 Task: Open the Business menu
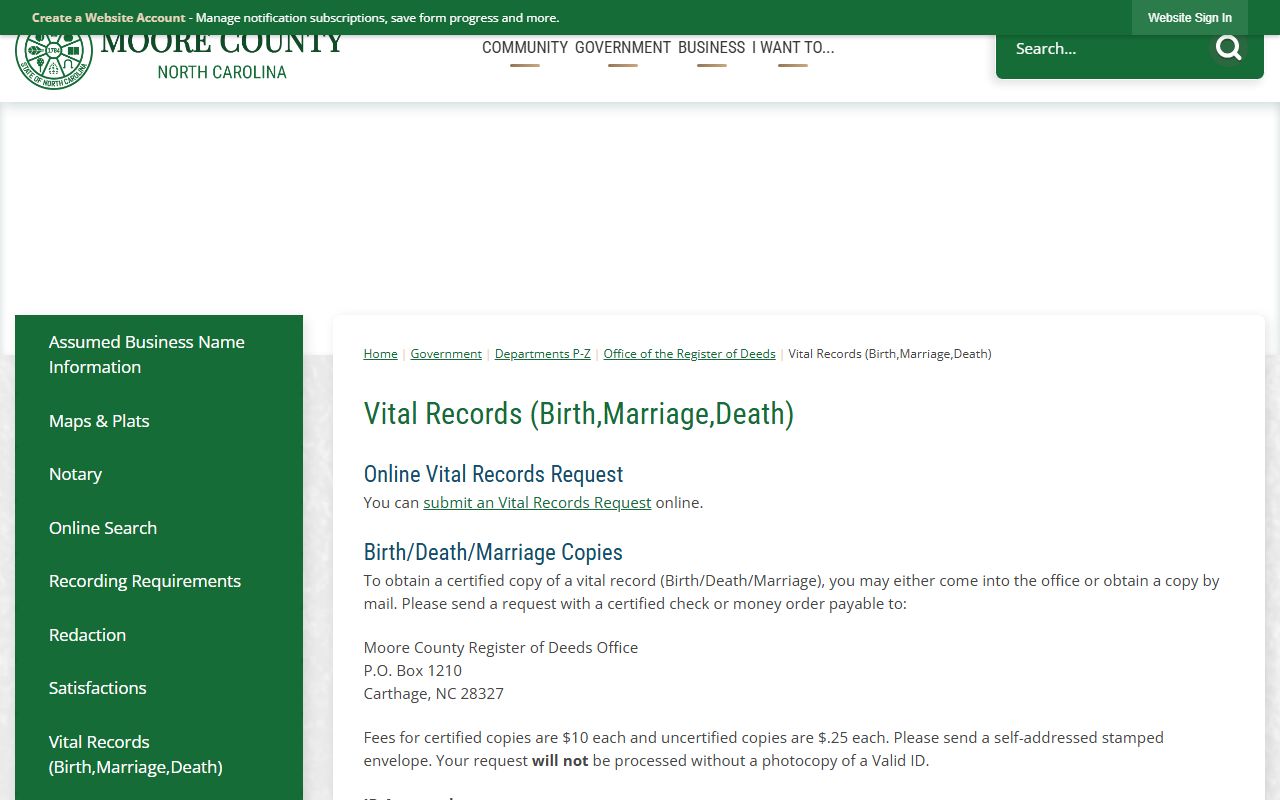711,48
